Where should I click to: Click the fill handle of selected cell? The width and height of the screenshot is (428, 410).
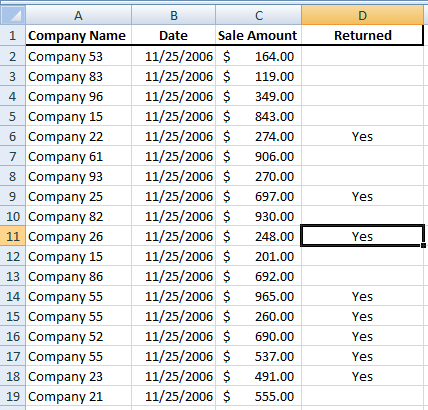point(423,245)
